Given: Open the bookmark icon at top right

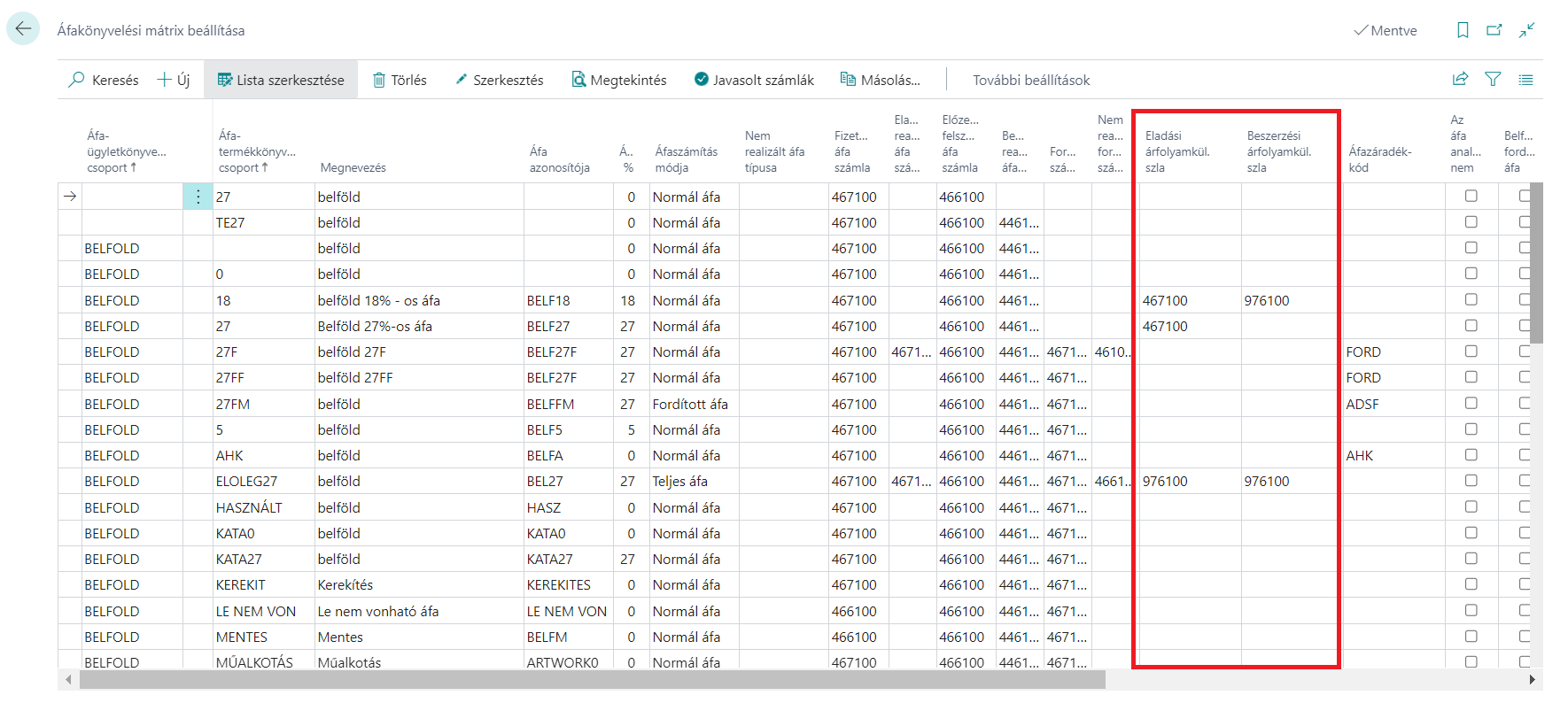Looking at the screenshot, I should point(1463,30).
